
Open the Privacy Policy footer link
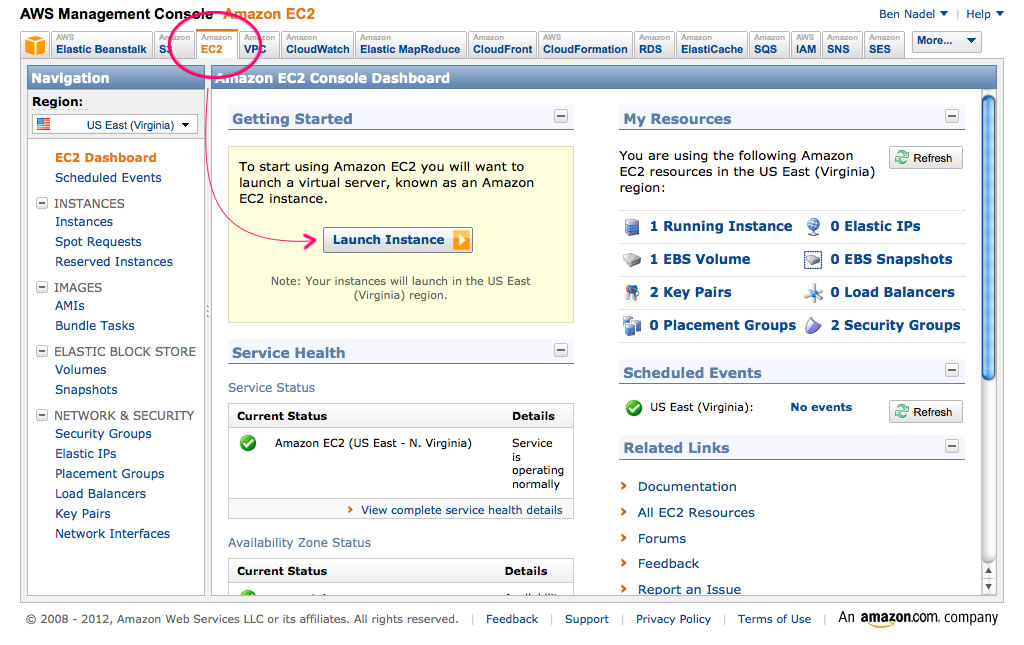673,619
